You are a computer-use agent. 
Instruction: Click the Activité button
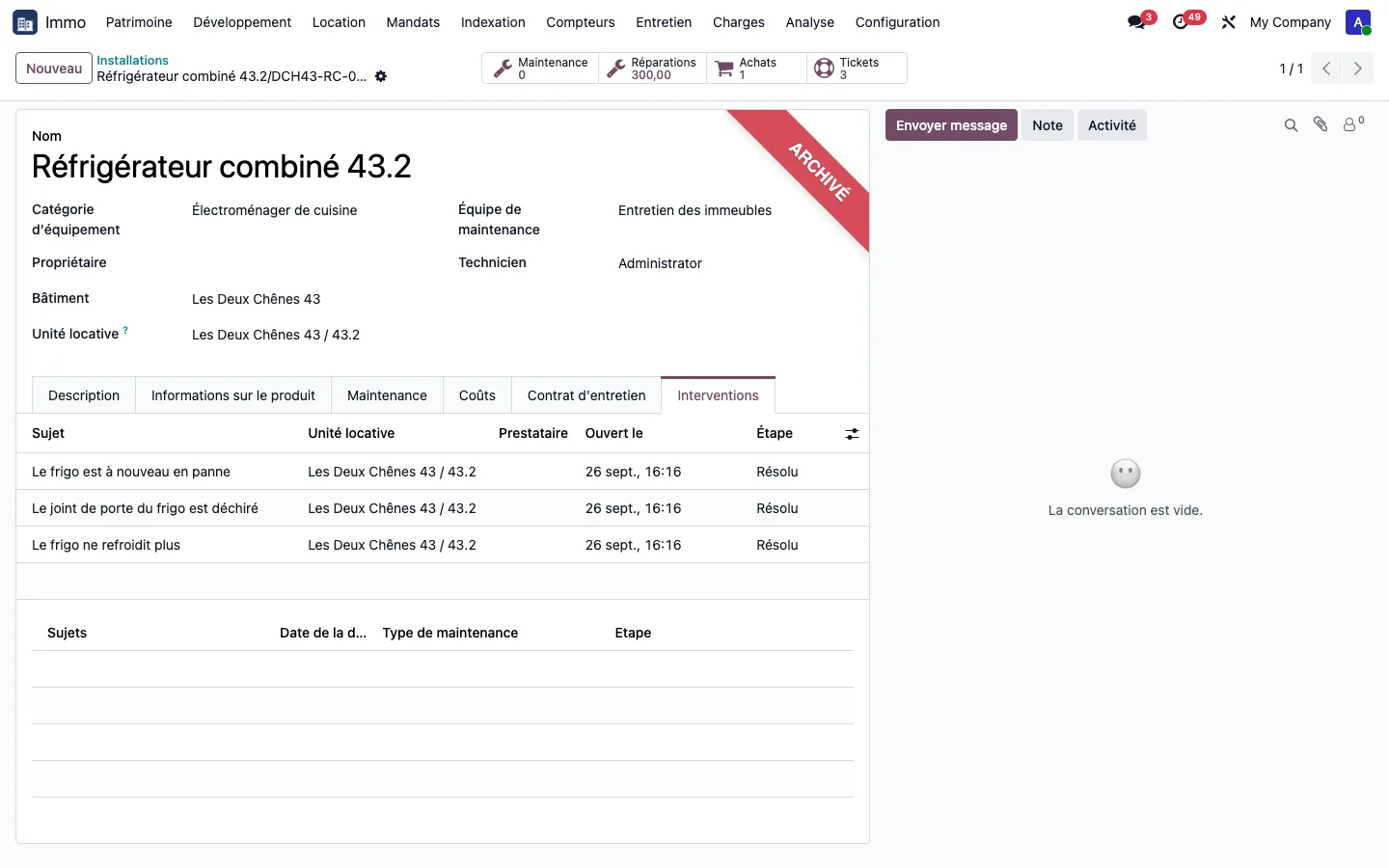click(x=1112, y=125)
